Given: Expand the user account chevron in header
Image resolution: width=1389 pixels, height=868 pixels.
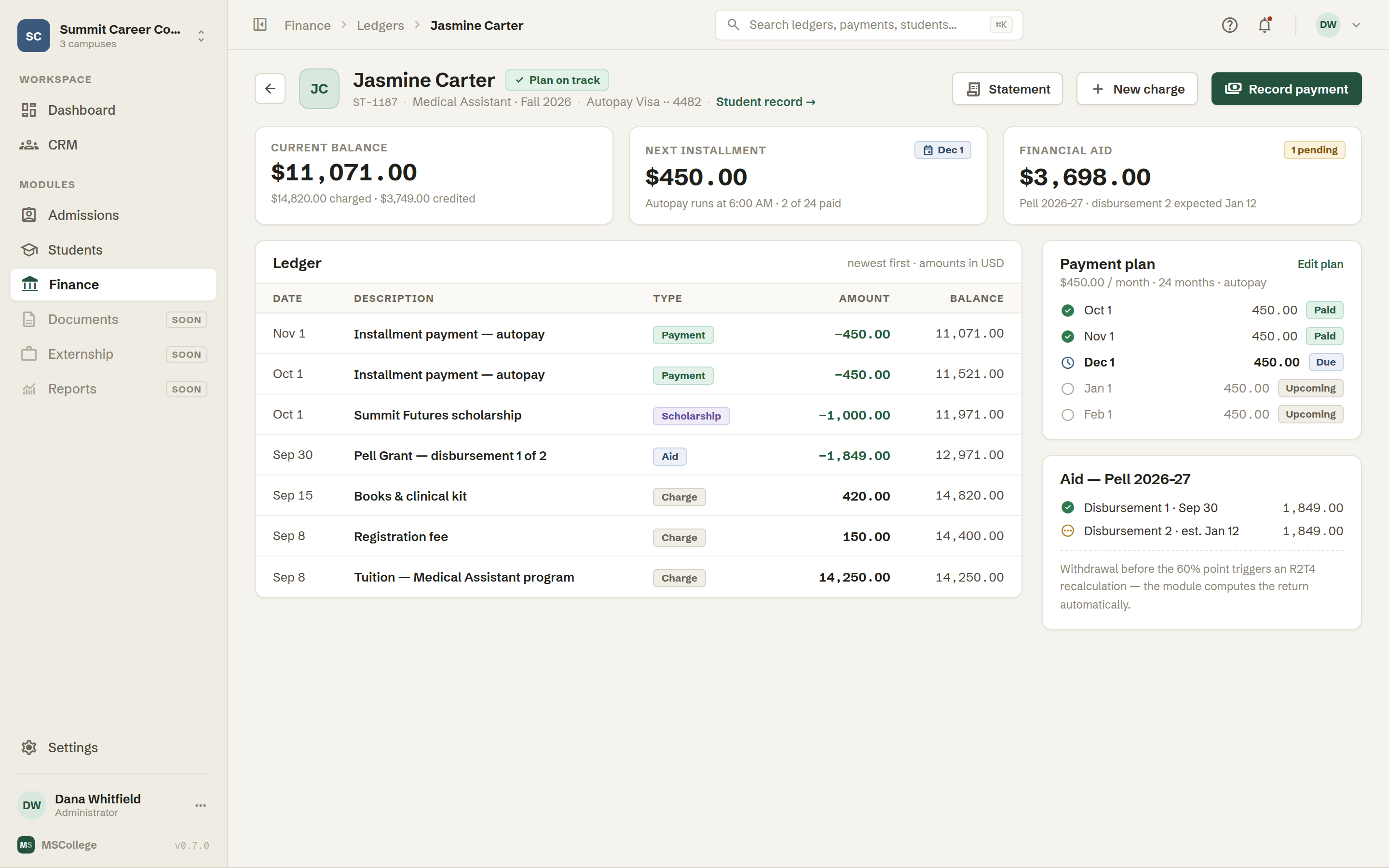Looking at the screenshot, I should [x=1356, y=25].
